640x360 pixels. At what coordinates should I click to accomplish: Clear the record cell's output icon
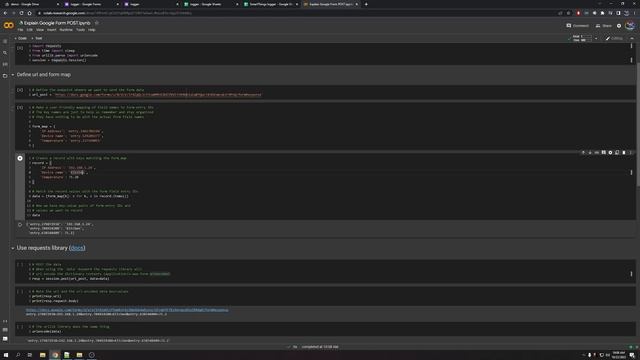tap(20, 224)
